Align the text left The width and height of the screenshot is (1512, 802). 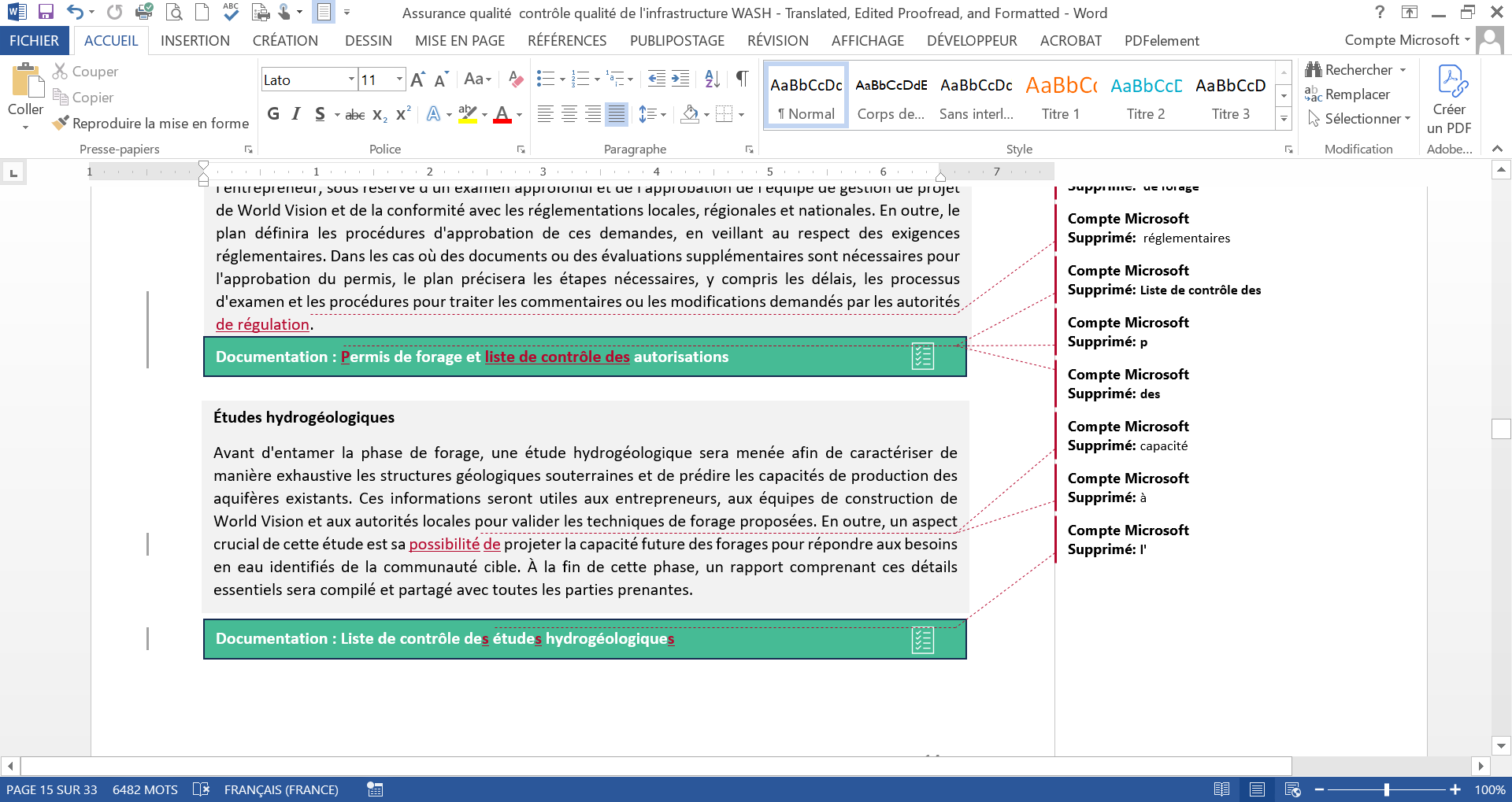coord(545,114)
